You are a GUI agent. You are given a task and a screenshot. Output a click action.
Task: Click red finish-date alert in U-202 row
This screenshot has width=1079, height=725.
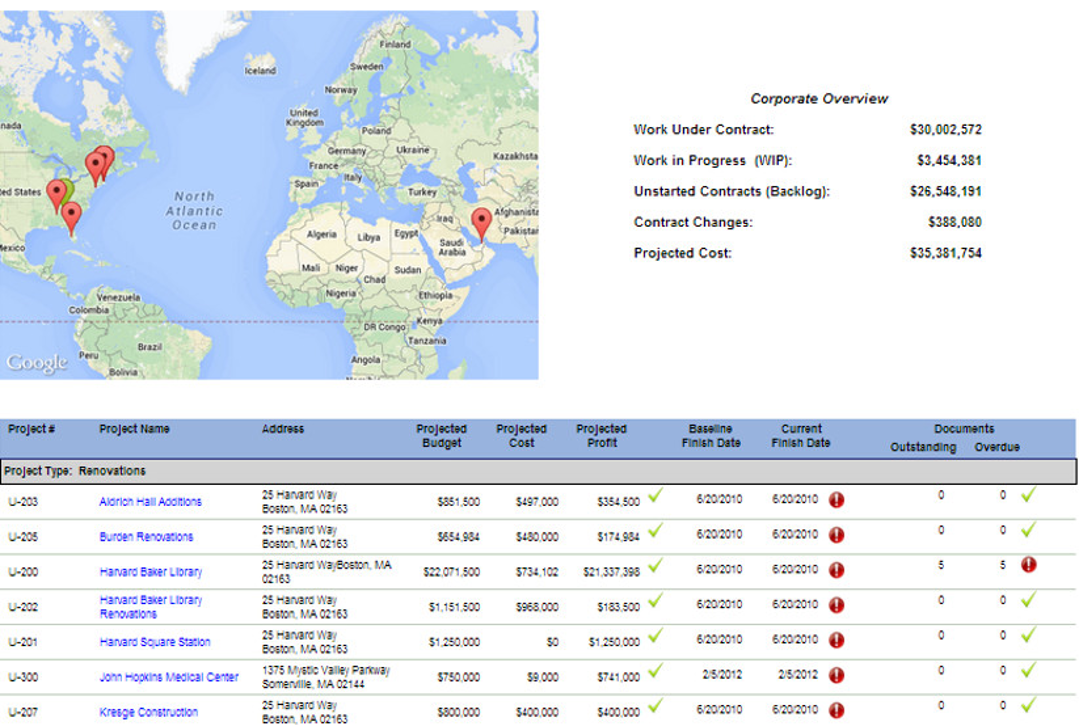coord(837,605)
